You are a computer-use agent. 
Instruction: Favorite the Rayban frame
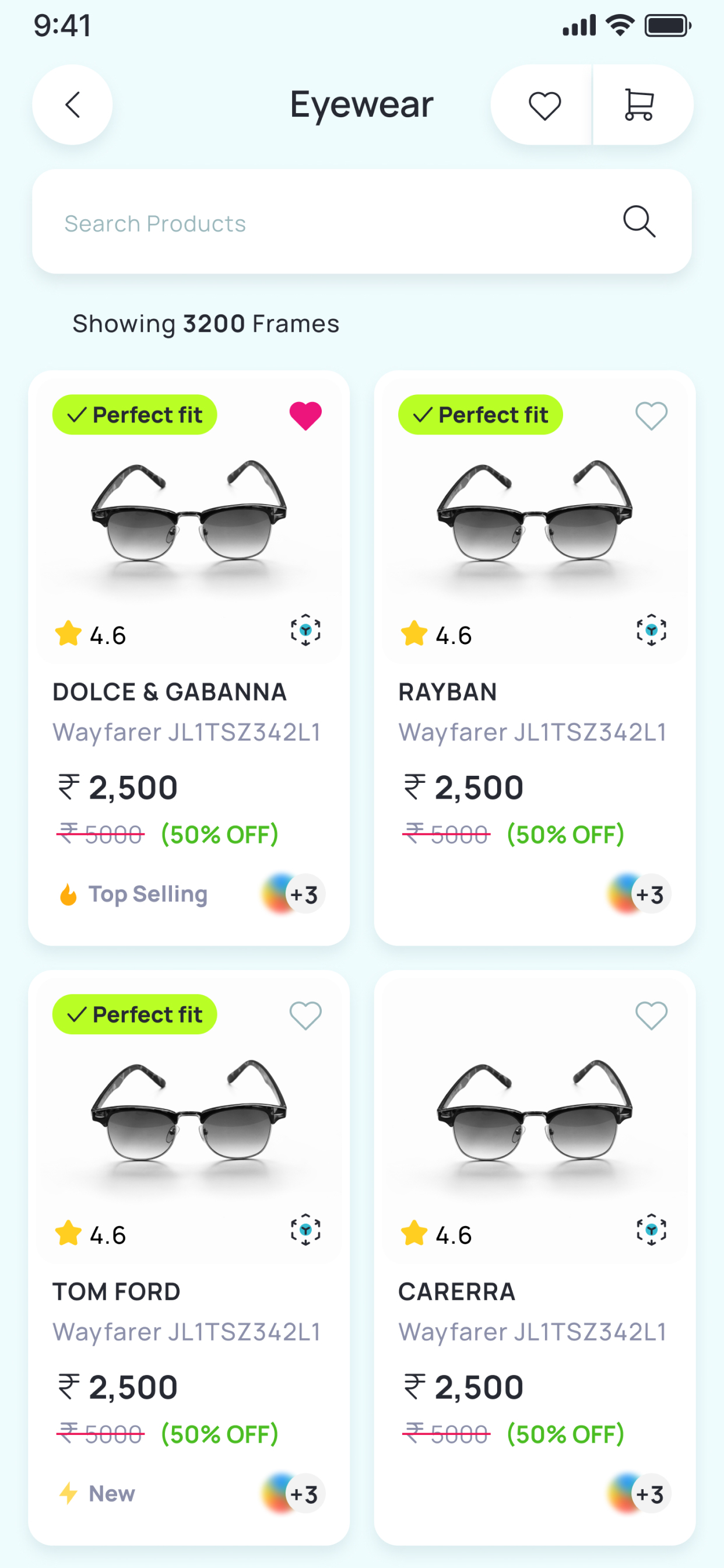651,416
